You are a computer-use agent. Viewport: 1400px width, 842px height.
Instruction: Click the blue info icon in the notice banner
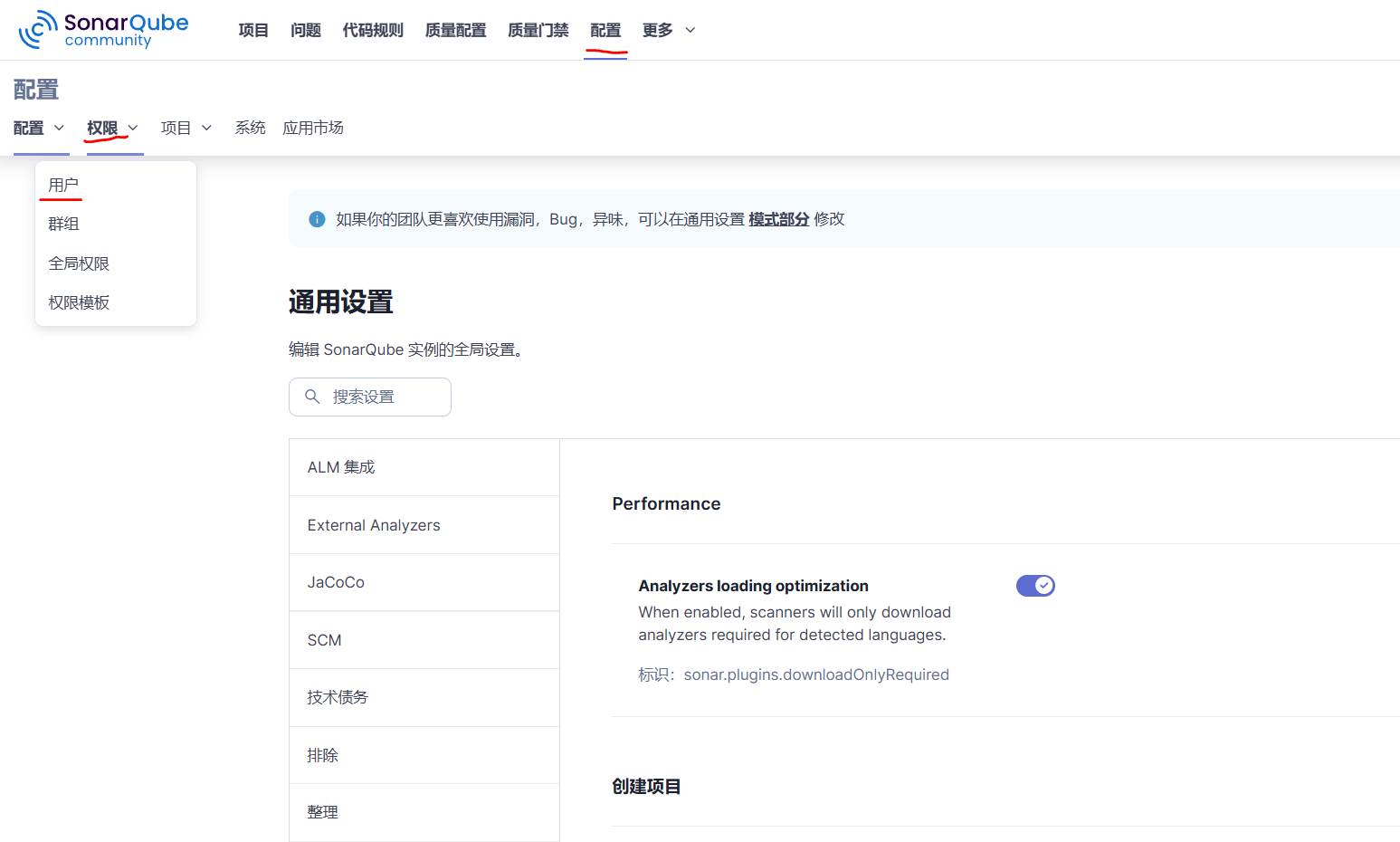[x=317, y=219]
